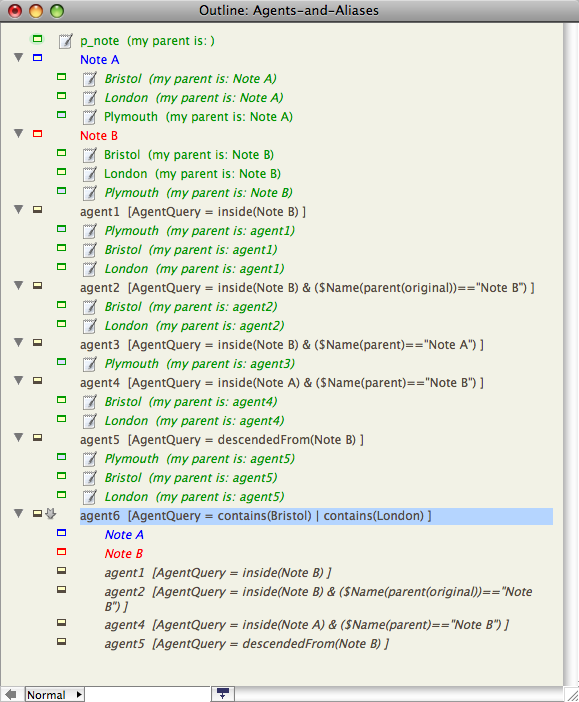Image resolution: width=579 pixels, height=702 pixels.
Task: Collapse the agent3 results
Action: click(18, 342)
